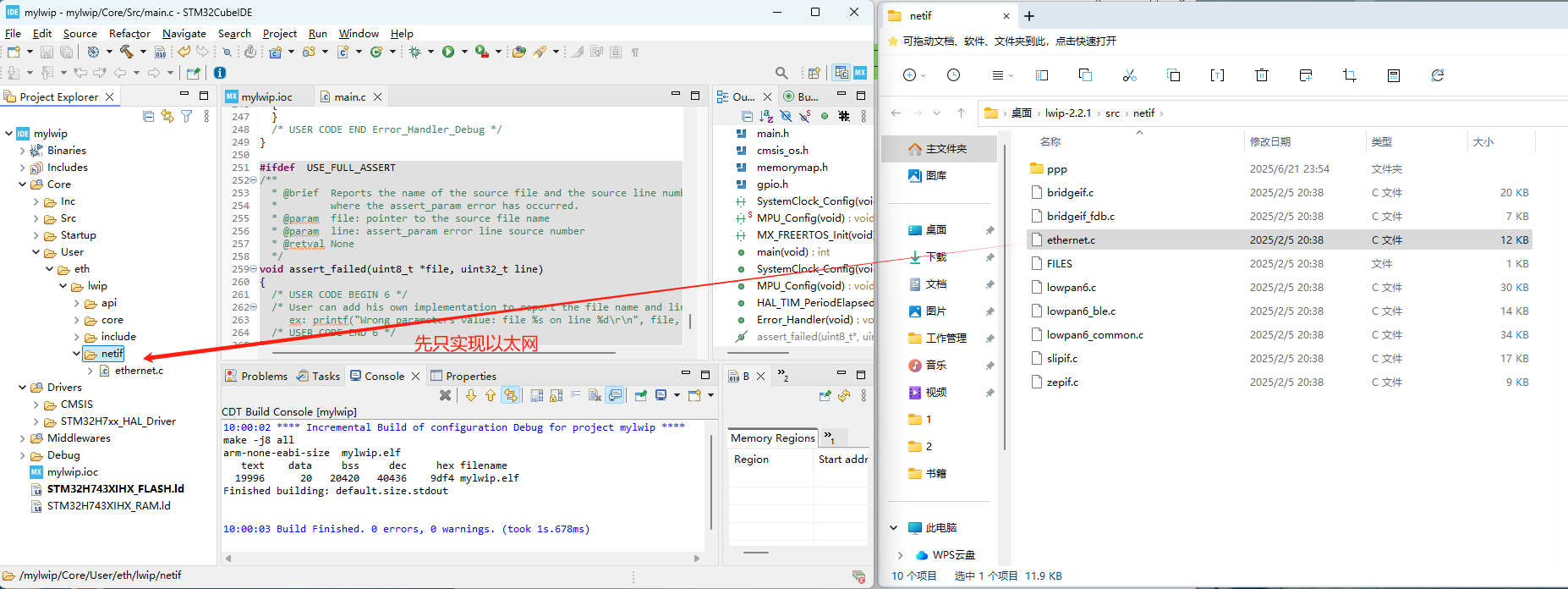Select ethernet.c in the netif file list
This screenshot has height=589, width=1568.
point(1071,240)
